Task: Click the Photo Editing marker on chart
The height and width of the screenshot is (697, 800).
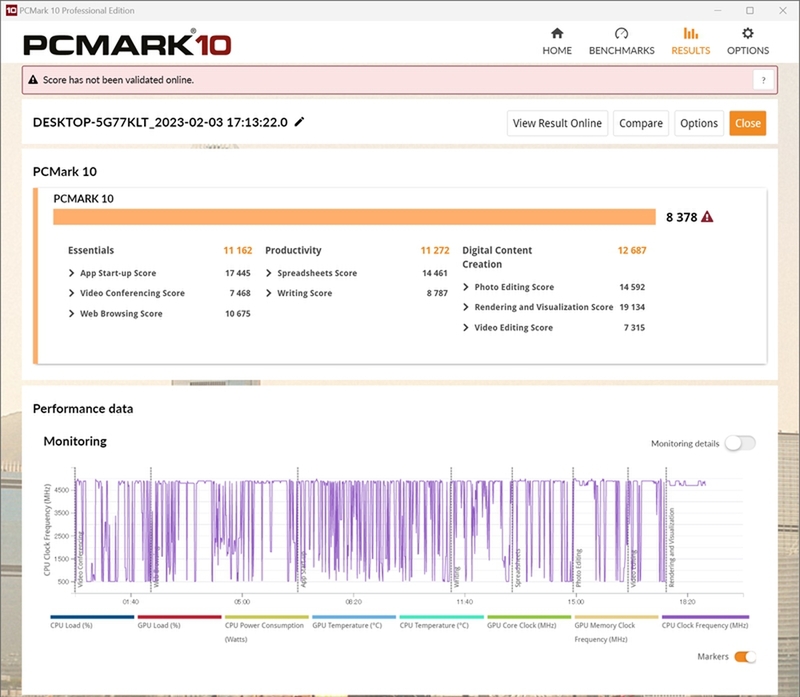Action: pyautogui.click(x=579, y=568)
